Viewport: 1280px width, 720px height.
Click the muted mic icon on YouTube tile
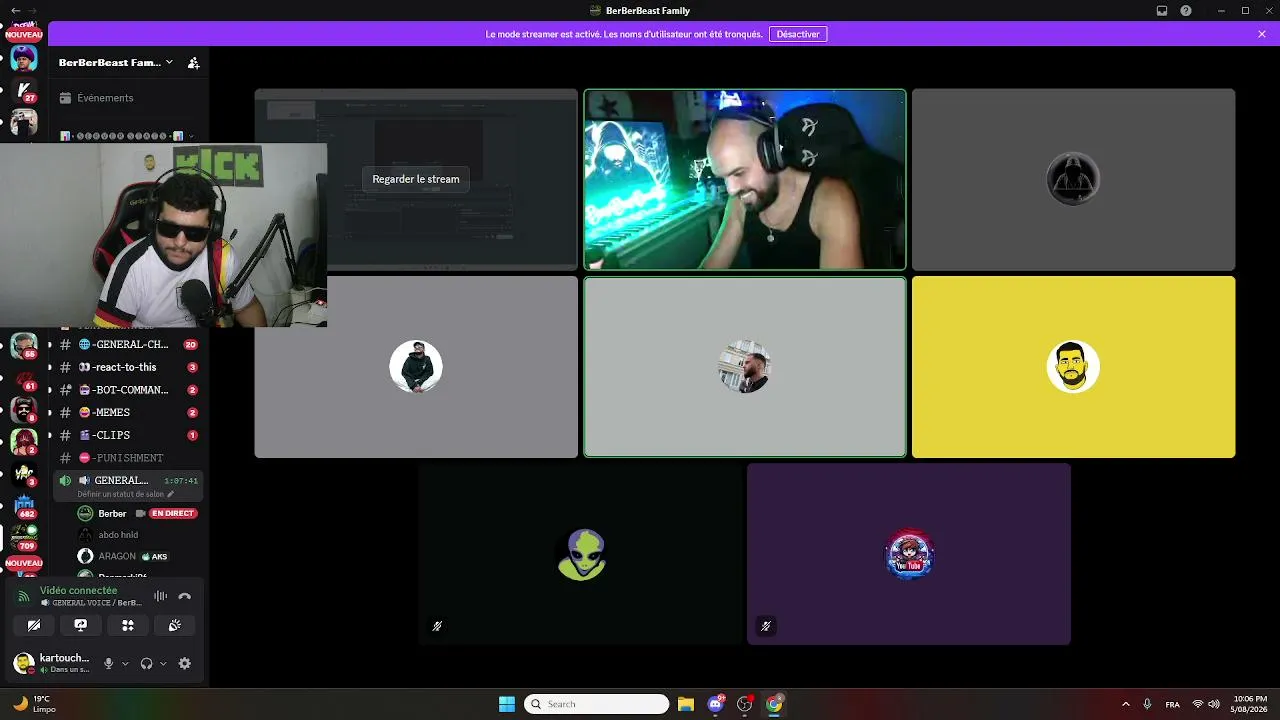(x=766, y=626)
